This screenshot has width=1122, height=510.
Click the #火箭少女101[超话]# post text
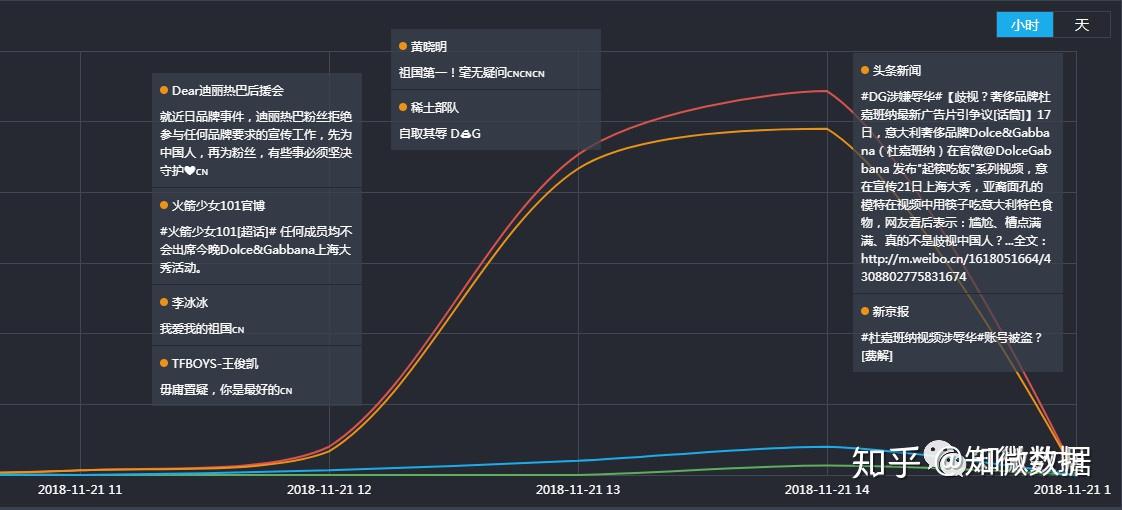click(x=256, y=250)
